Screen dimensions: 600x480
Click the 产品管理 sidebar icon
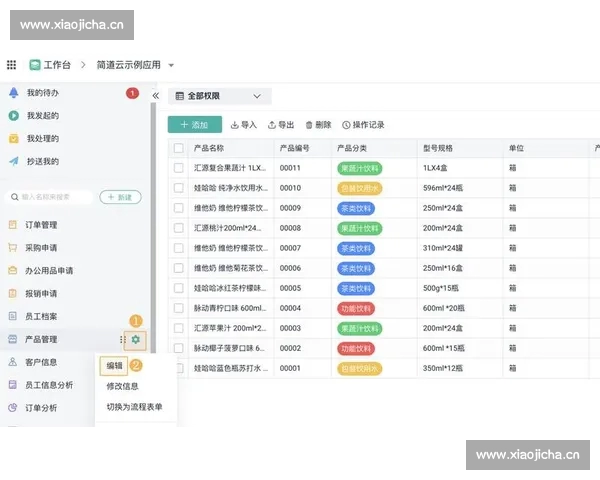(13, 339)
